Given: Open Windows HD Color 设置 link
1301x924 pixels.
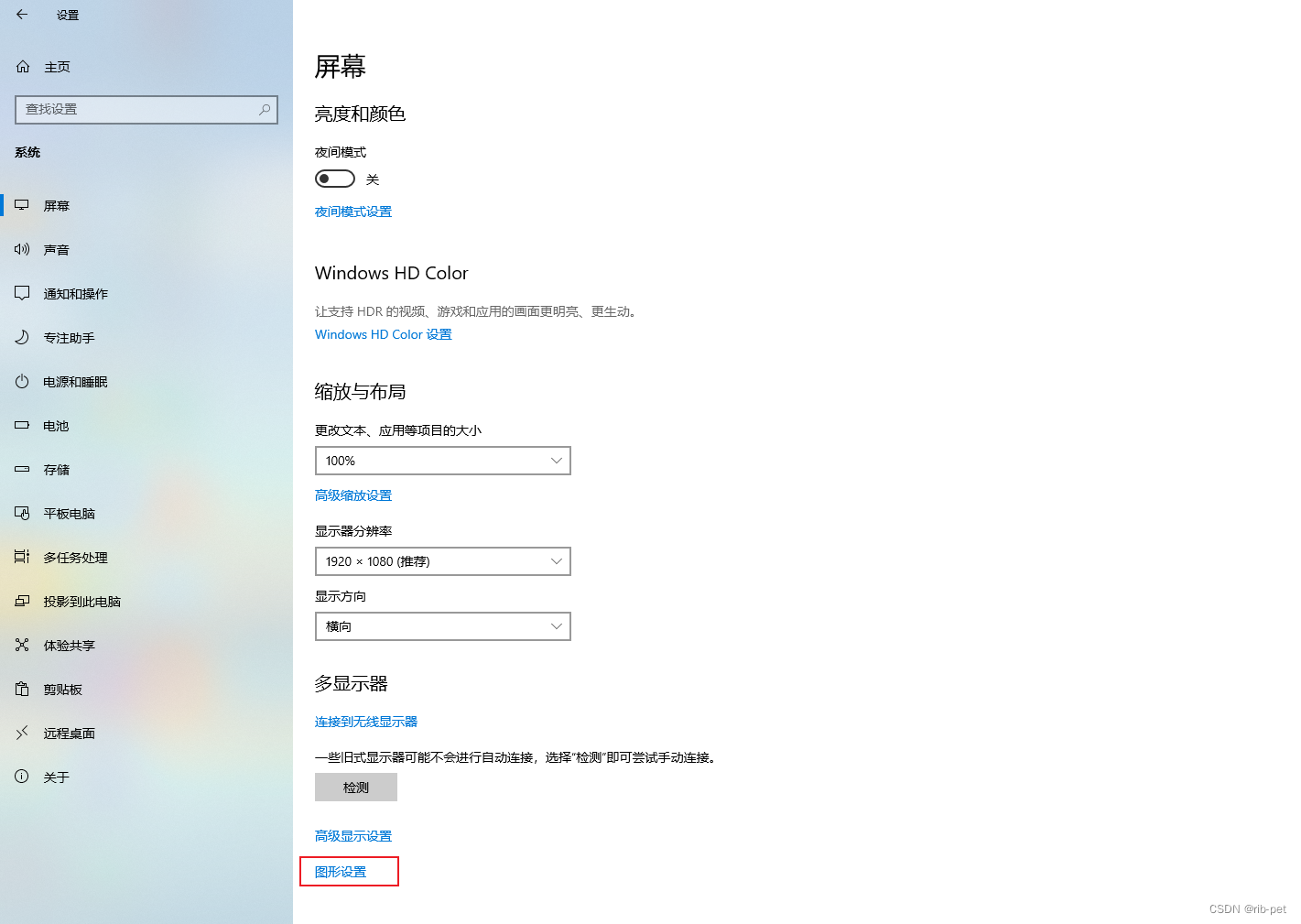Looking at the screenshot, I should [x=384, y=334].
